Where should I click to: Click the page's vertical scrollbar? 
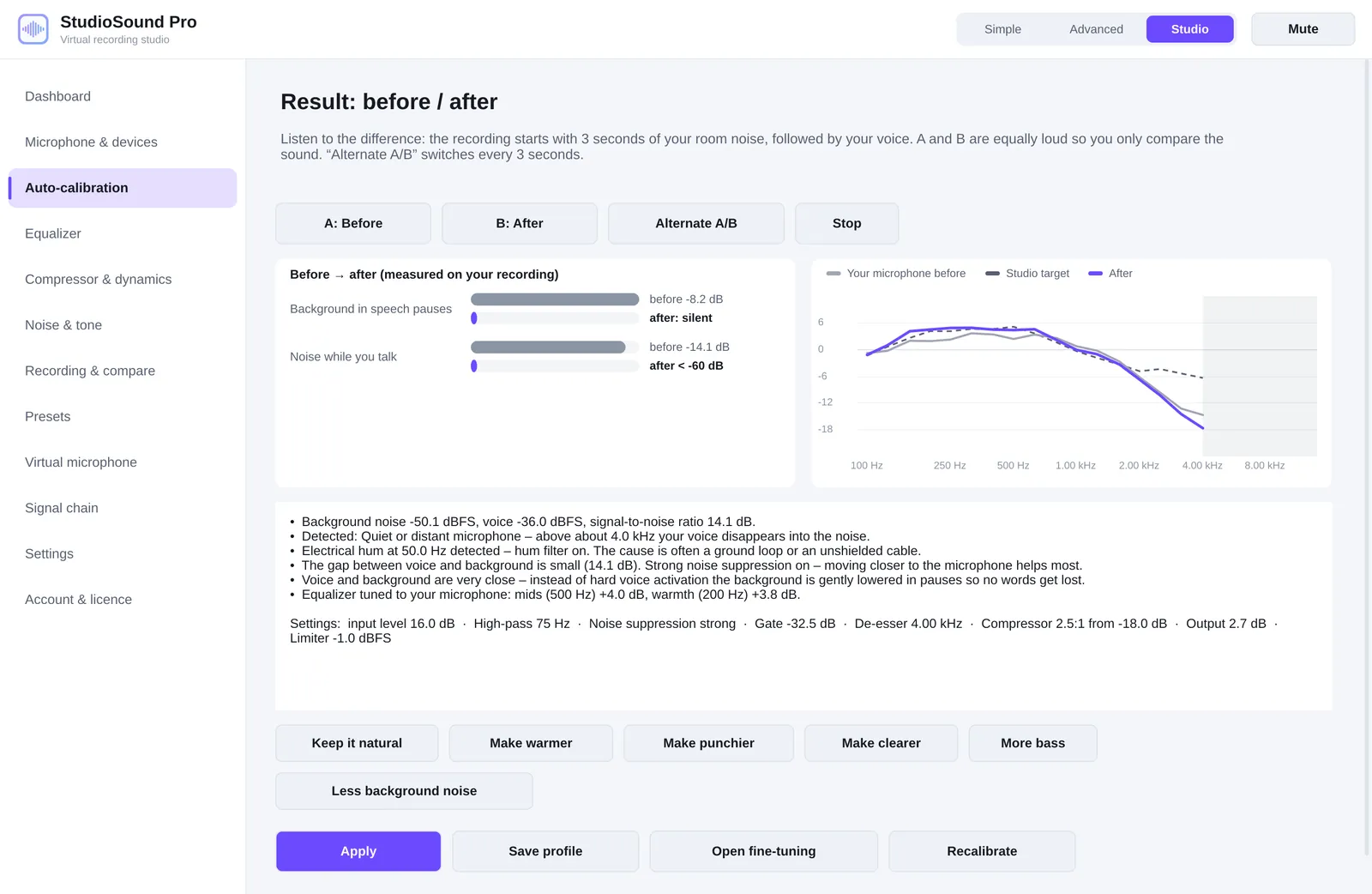tap(1367, 457)
